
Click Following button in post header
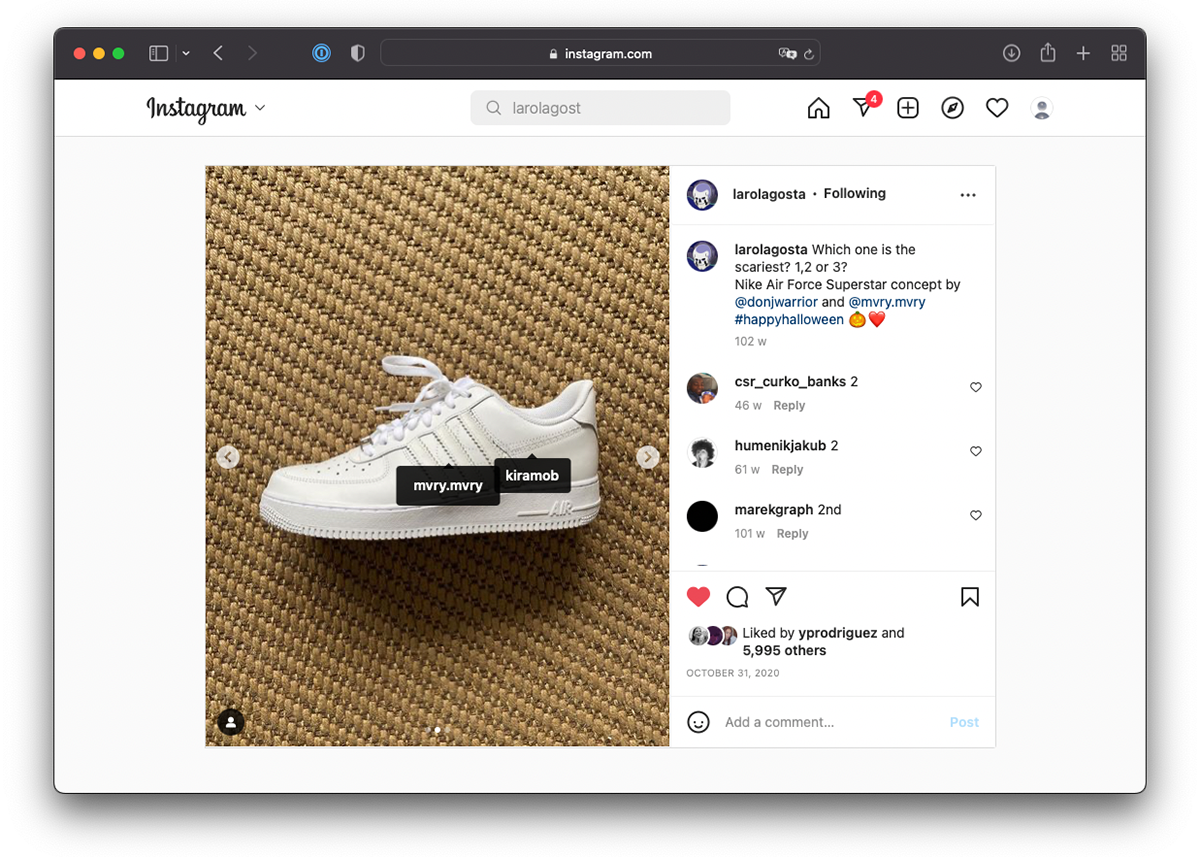click(x=855, y=193)
